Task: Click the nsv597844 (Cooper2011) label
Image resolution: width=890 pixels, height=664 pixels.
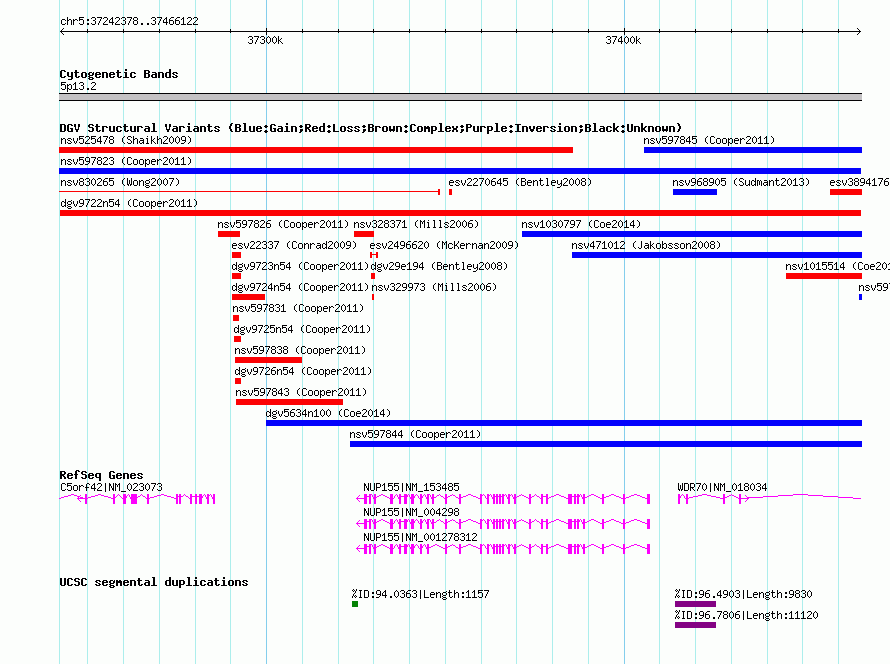Action: 415,434
